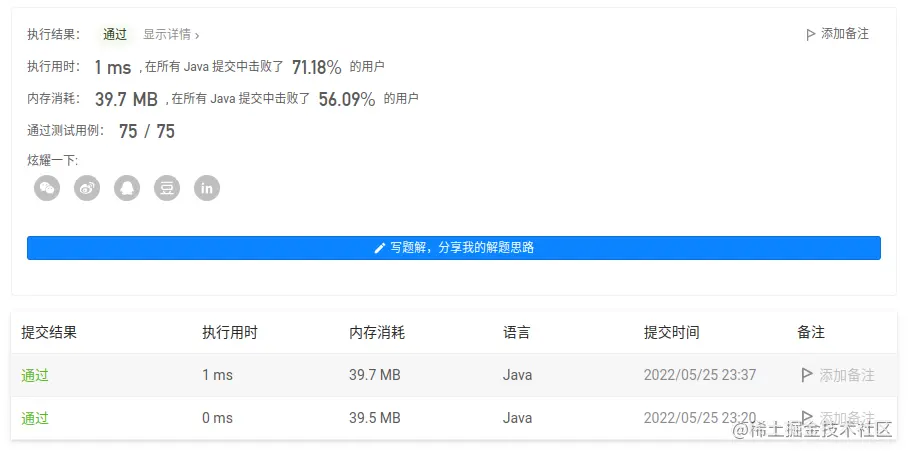908x455 pixels.
Task: Click the 39.7 MB table cell
Action: coord(375,375)
